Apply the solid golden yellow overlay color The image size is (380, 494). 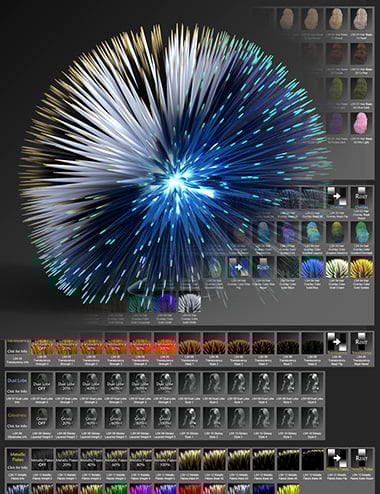(x=361, y=267)
